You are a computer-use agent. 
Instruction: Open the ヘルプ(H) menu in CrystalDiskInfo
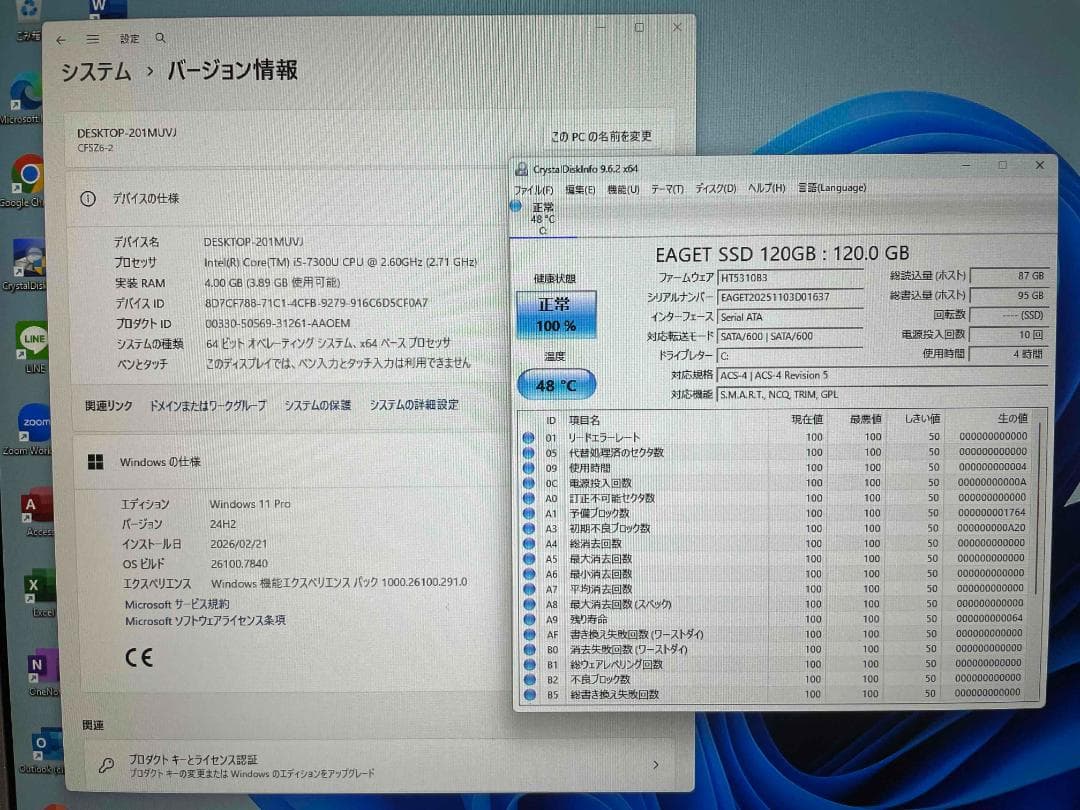click(765, 188)
